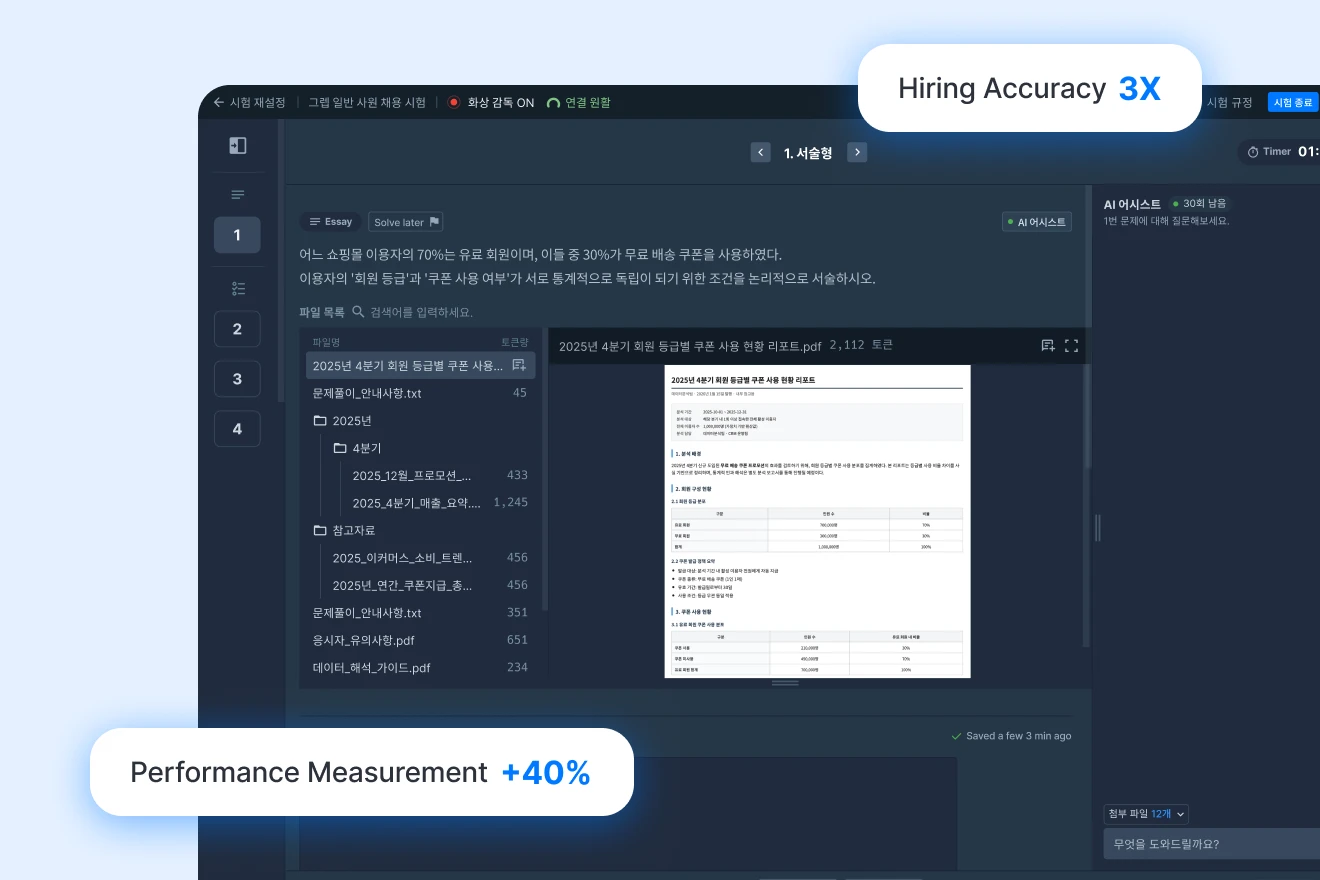The height and width of the screenshot is (880, 1320).
Task: Click the 토큰량 column header
Action: click(514, 342)
